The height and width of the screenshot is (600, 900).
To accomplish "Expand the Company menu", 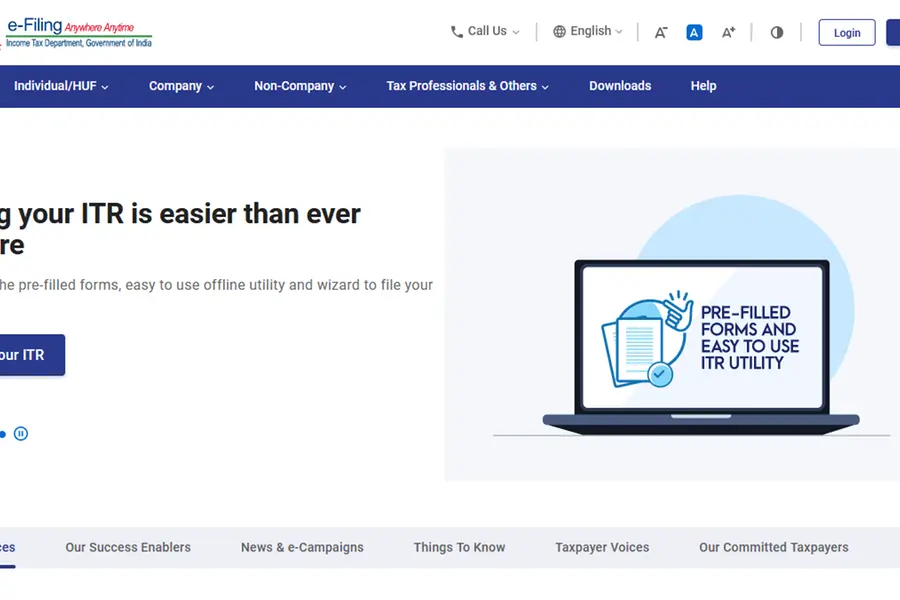I will [181, 86].
